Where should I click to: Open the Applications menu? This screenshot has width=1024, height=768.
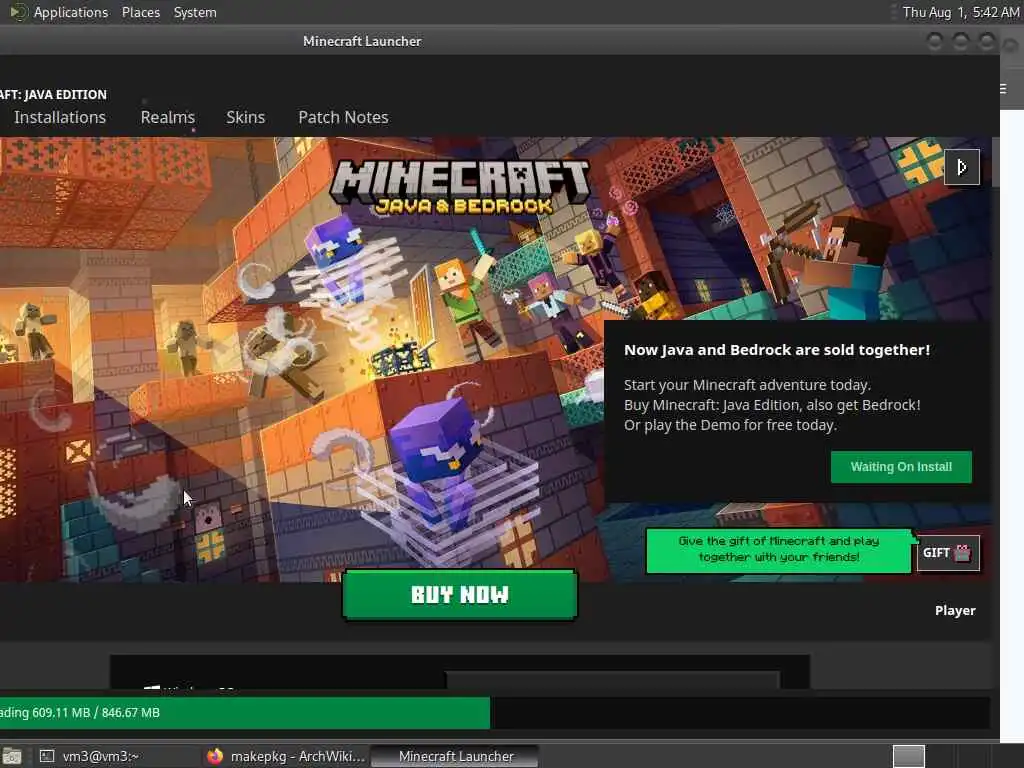click(x=71, y=12)
